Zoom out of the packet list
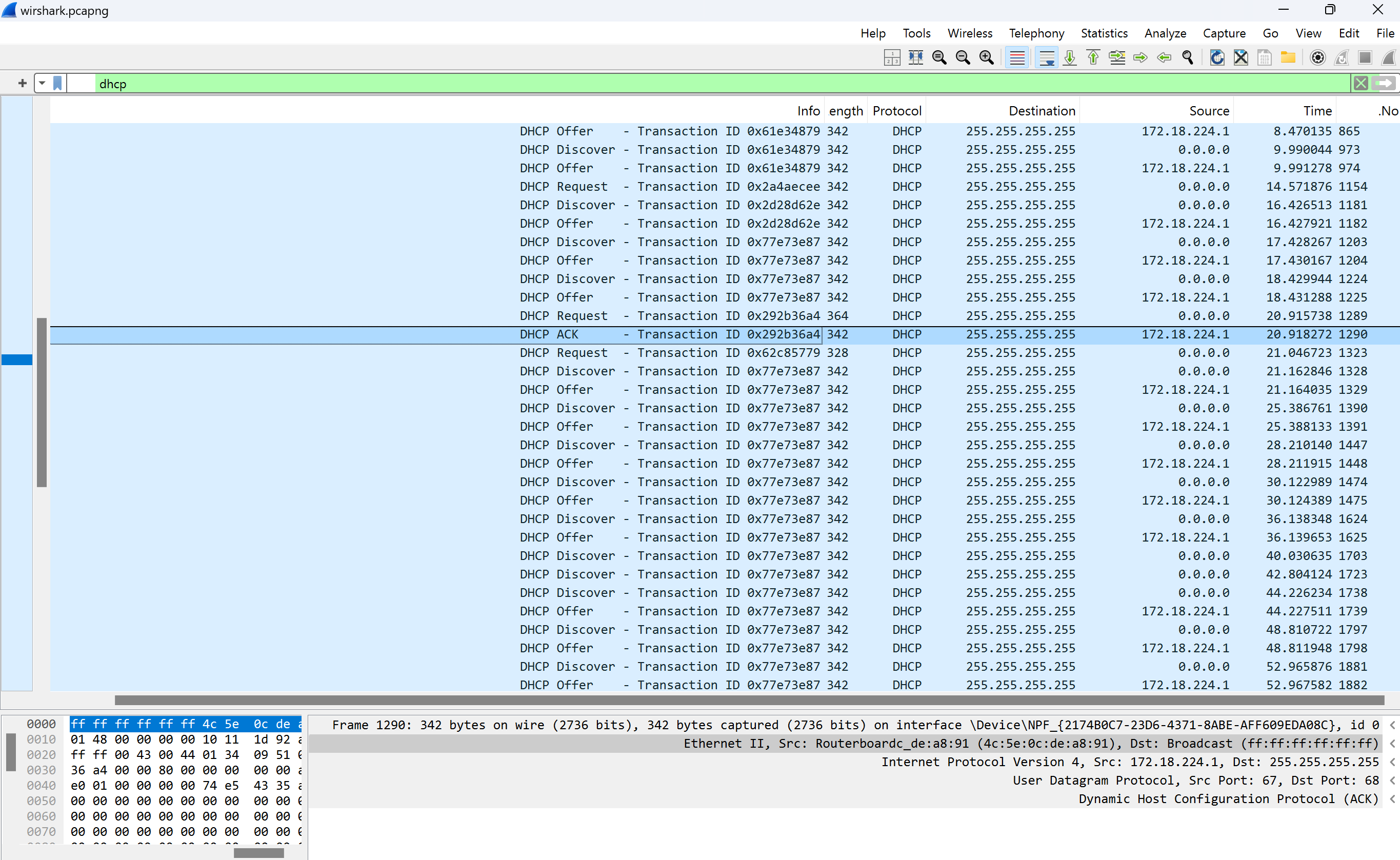Screen dimensions: 1400x860 click(x=963, y=57)
